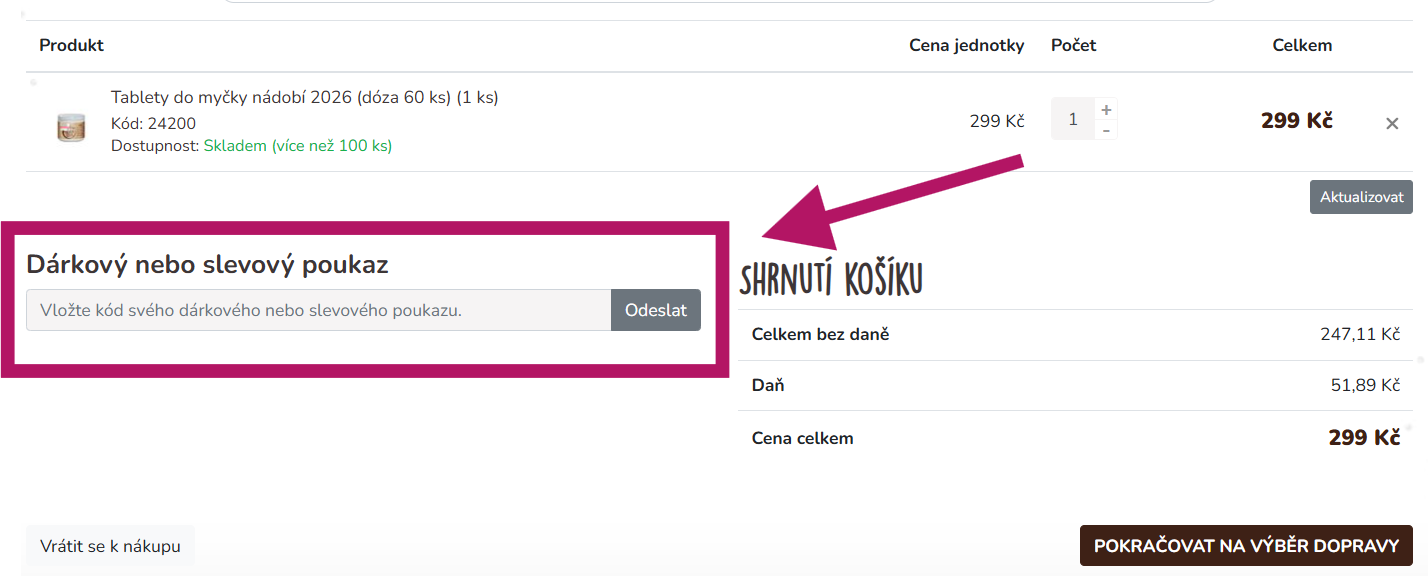This screenshot has width=1428, height=576.
Task: Increase quantity with the plus icon
Action: coord(1106,110)
